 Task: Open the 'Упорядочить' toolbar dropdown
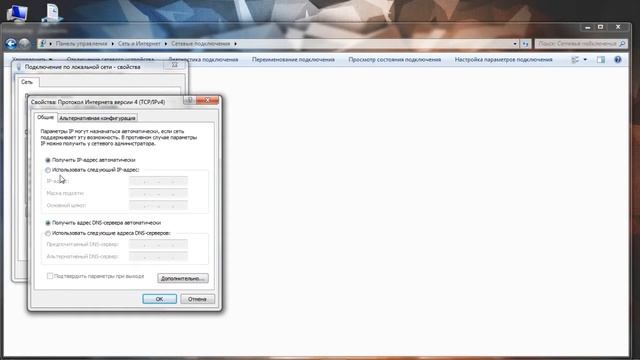click(32, 60)
